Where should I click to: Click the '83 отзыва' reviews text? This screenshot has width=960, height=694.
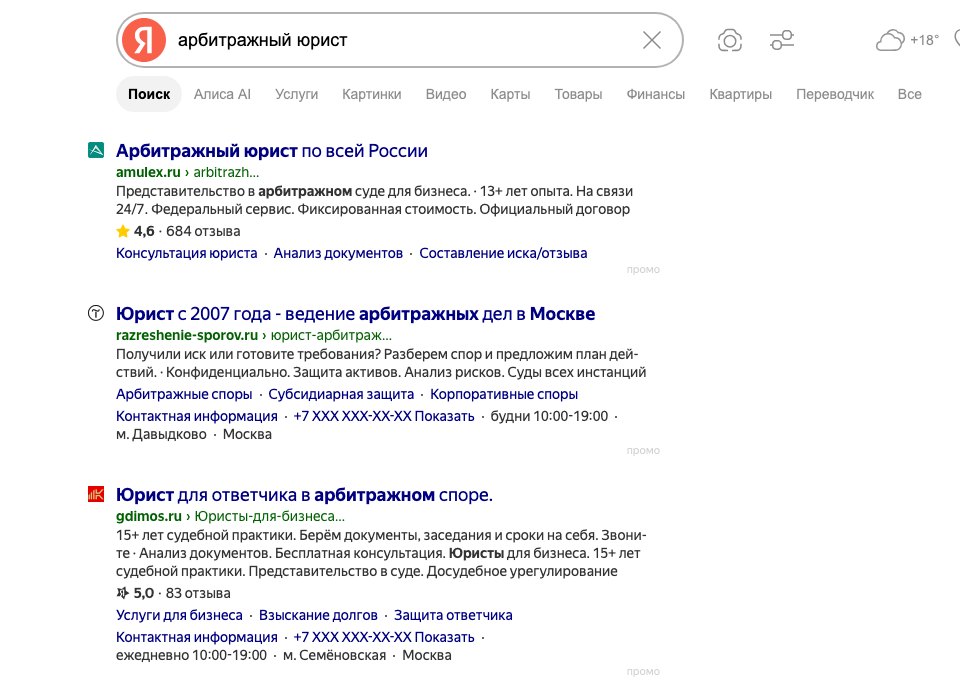pos(198,593)
